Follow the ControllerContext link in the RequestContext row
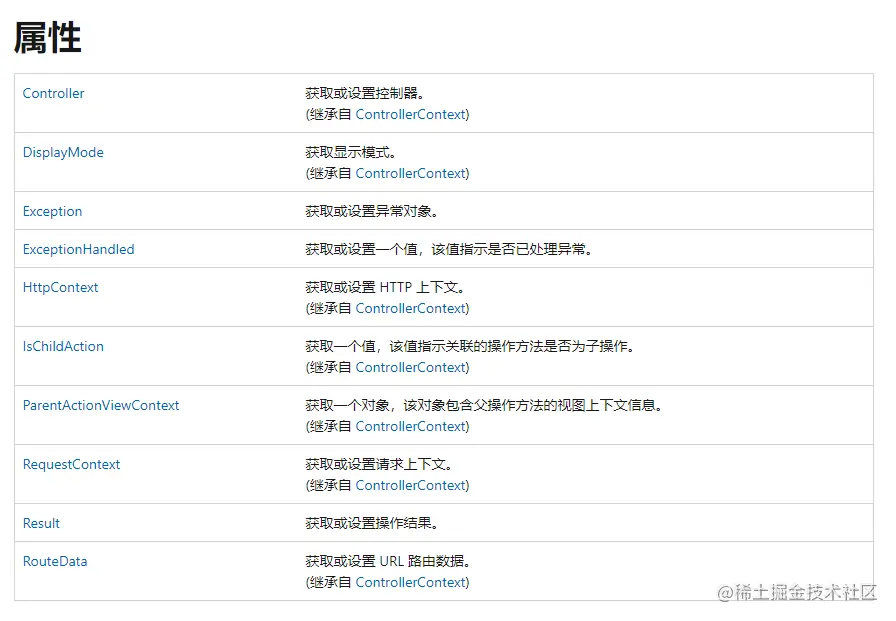 coord(411,485)
